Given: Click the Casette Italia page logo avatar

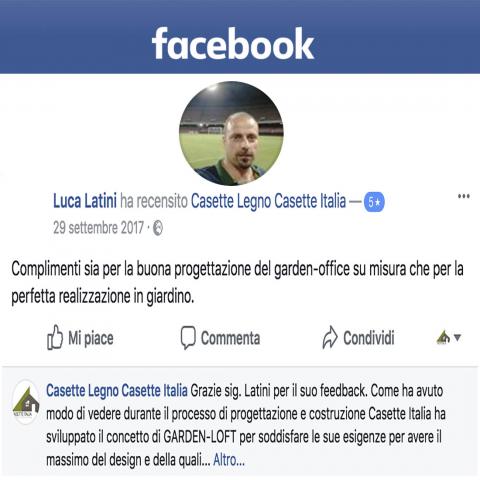Looking at the screenshot, I should [x=26, y=403].
